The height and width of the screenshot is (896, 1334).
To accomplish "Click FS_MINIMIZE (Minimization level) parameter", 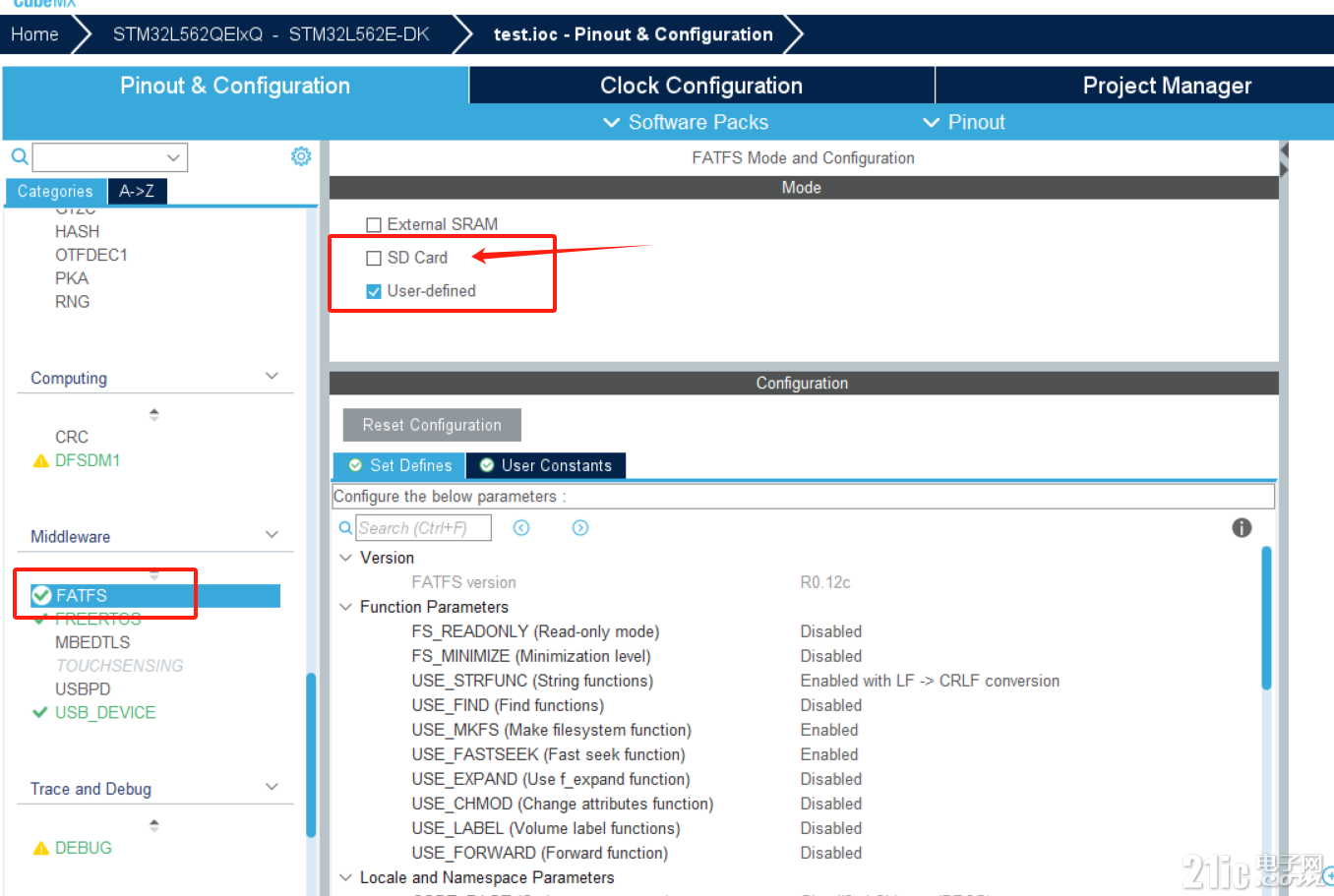I will [531, 656].
